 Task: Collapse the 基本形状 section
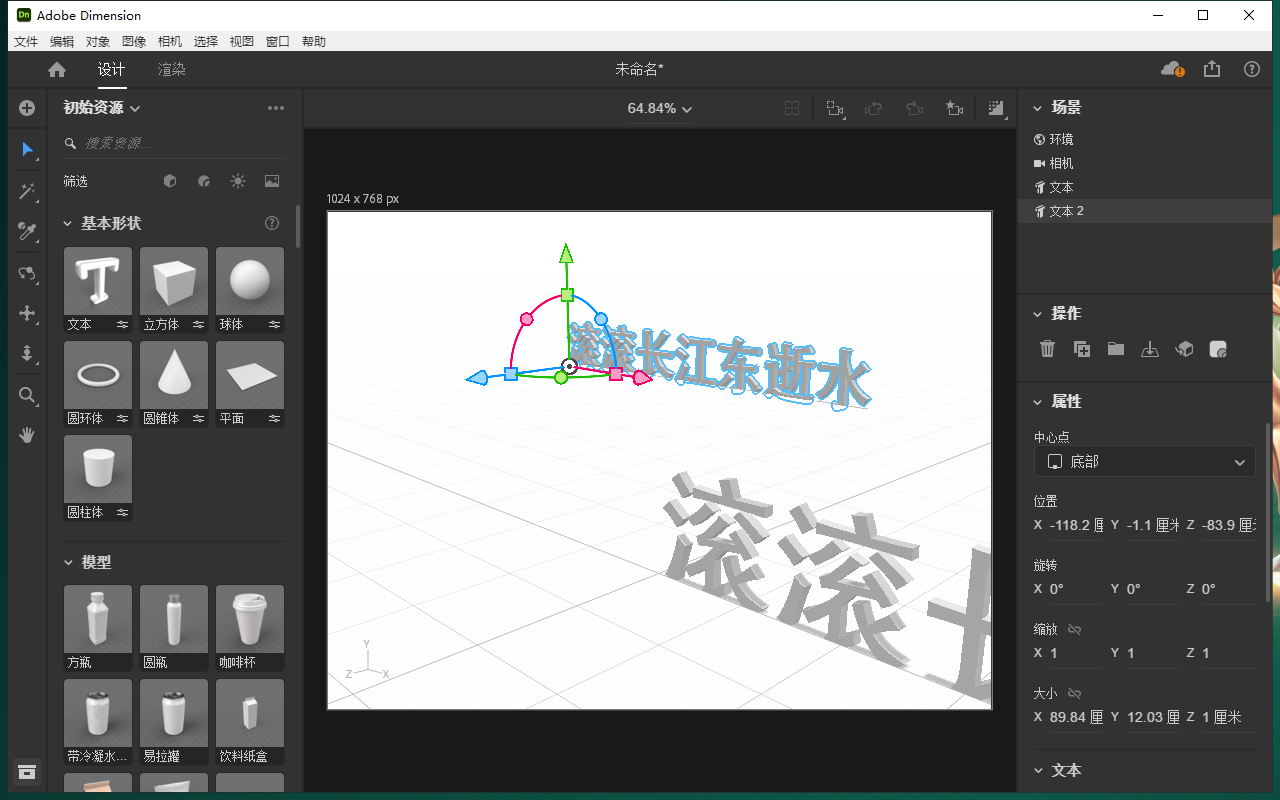click(x=68, y=224)
